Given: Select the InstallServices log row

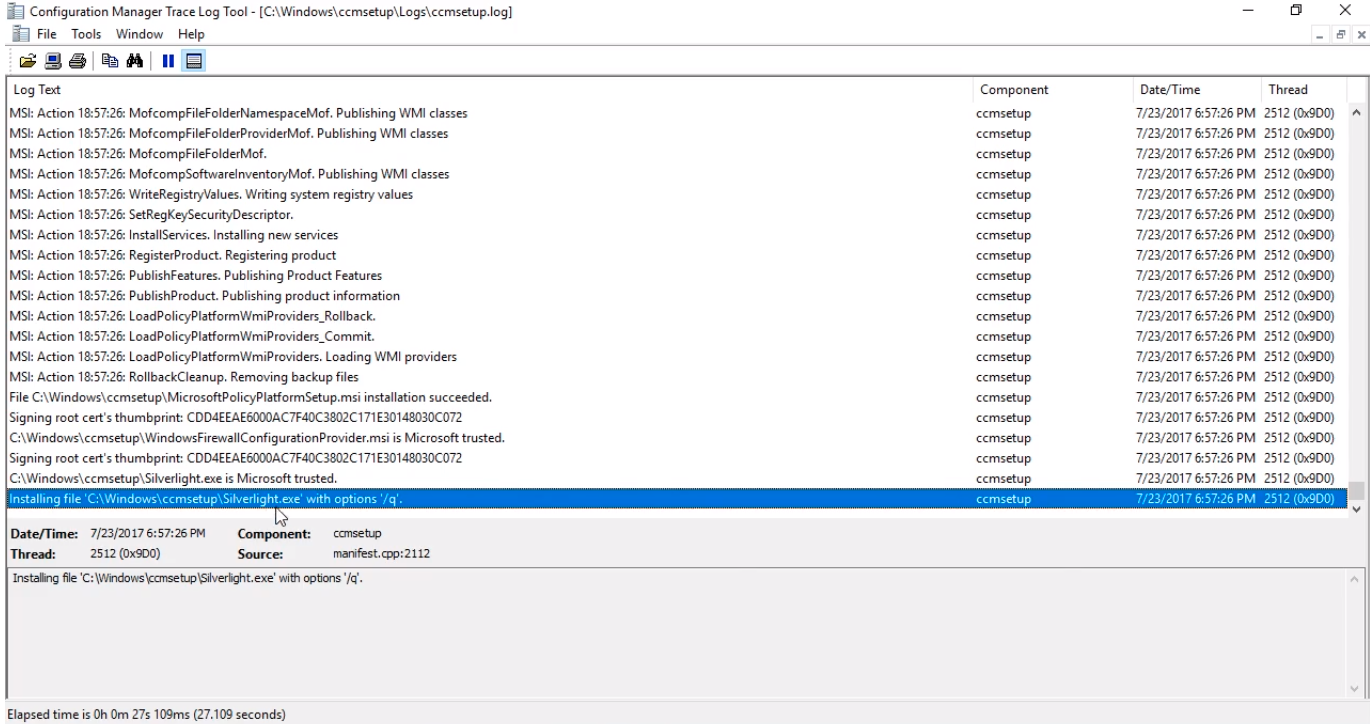Looking at the screenshot, I should [x=677, y=235].
